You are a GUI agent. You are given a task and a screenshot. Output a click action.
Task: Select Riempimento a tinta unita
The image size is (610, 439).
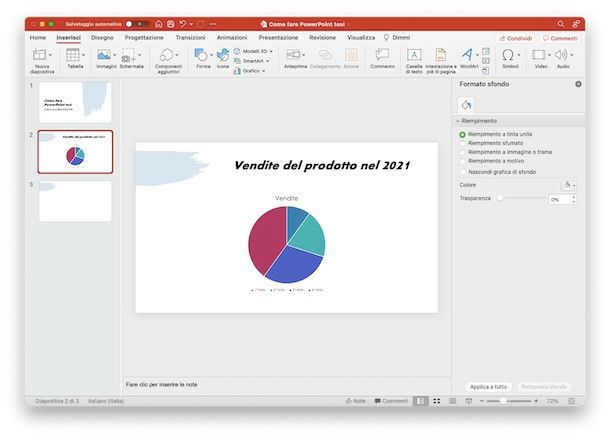tap(462, 135)
